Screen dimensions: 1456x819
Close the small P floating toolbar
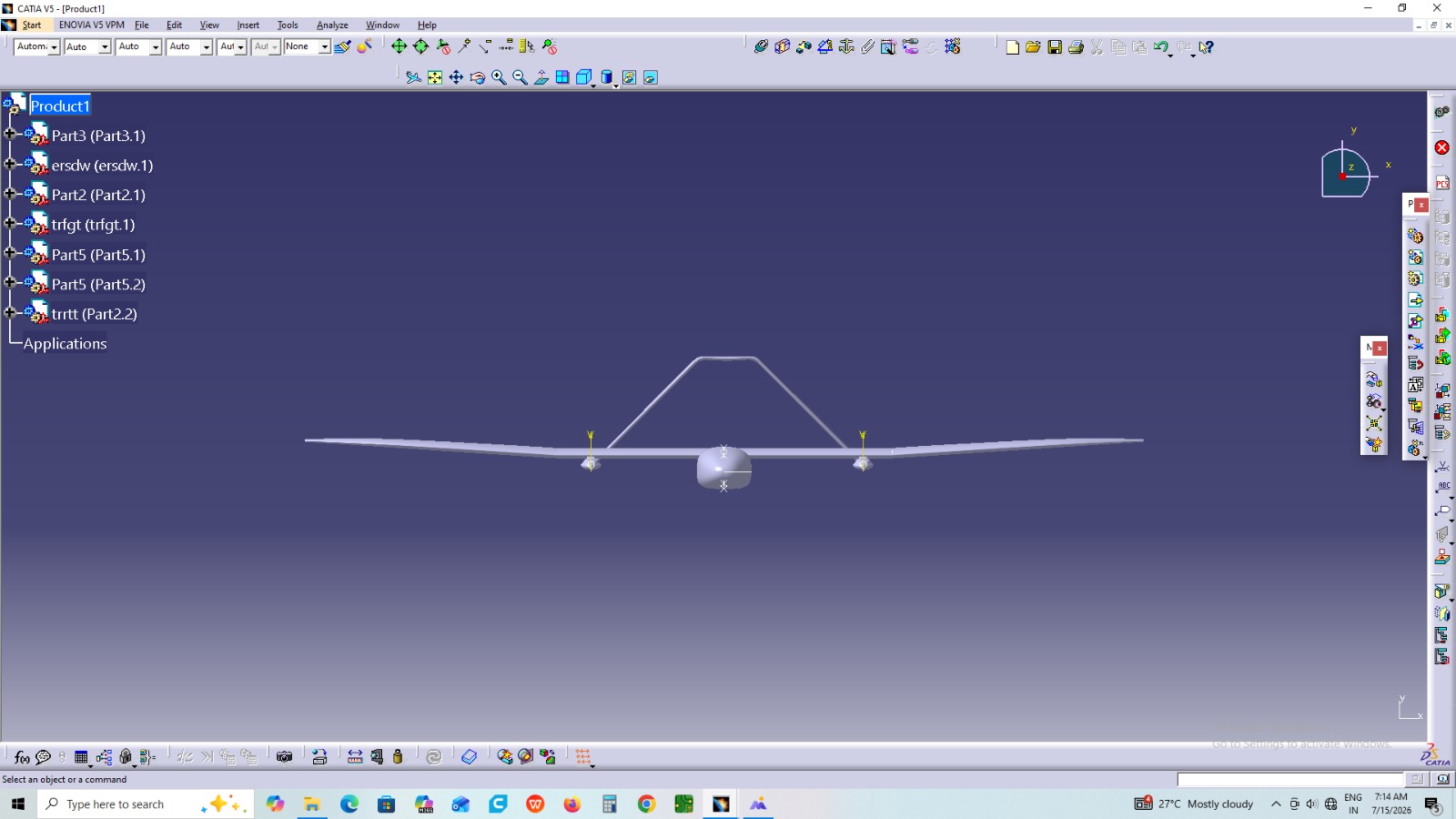tap(1421, 205)
